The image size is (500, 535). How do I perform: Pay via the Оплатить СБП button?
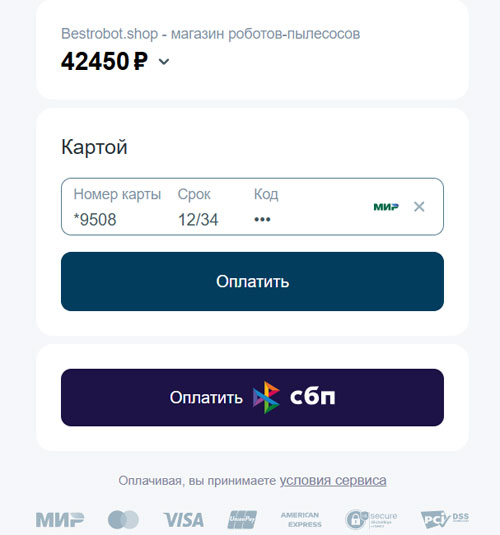[252, 397]
